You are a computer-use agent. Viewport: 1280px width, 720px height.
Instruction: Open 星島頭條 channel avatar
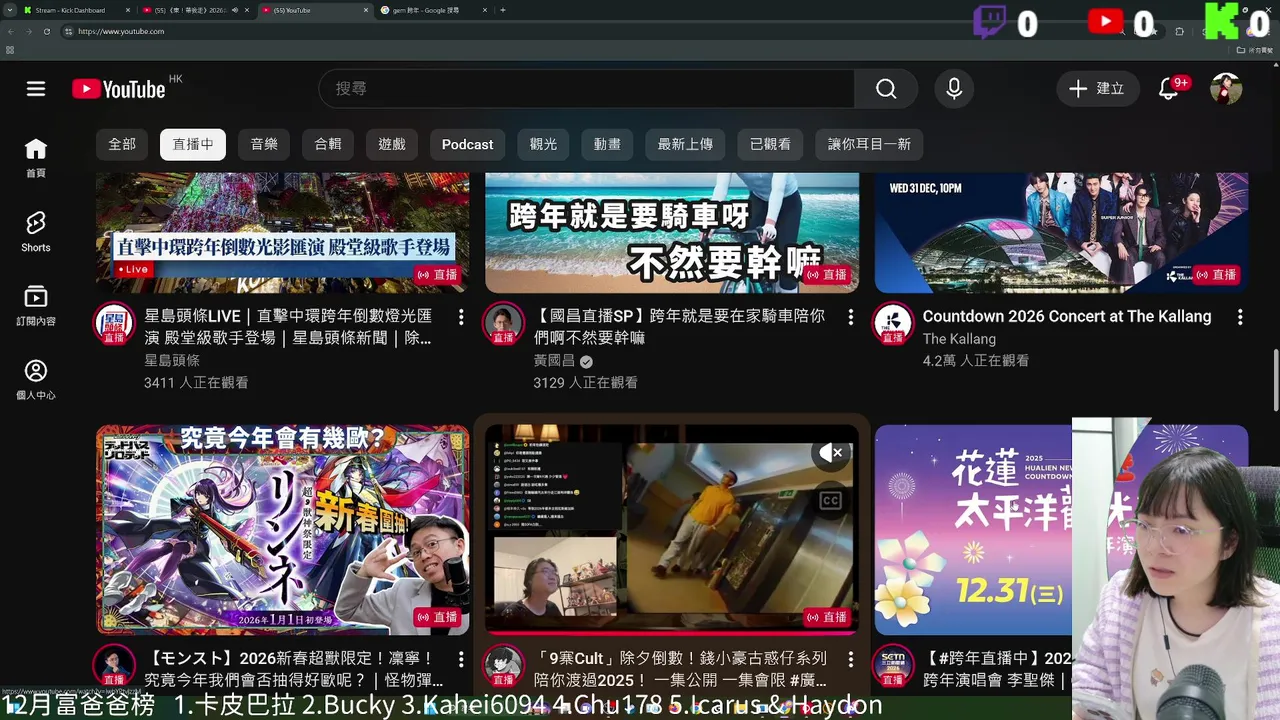coord(114,323)
